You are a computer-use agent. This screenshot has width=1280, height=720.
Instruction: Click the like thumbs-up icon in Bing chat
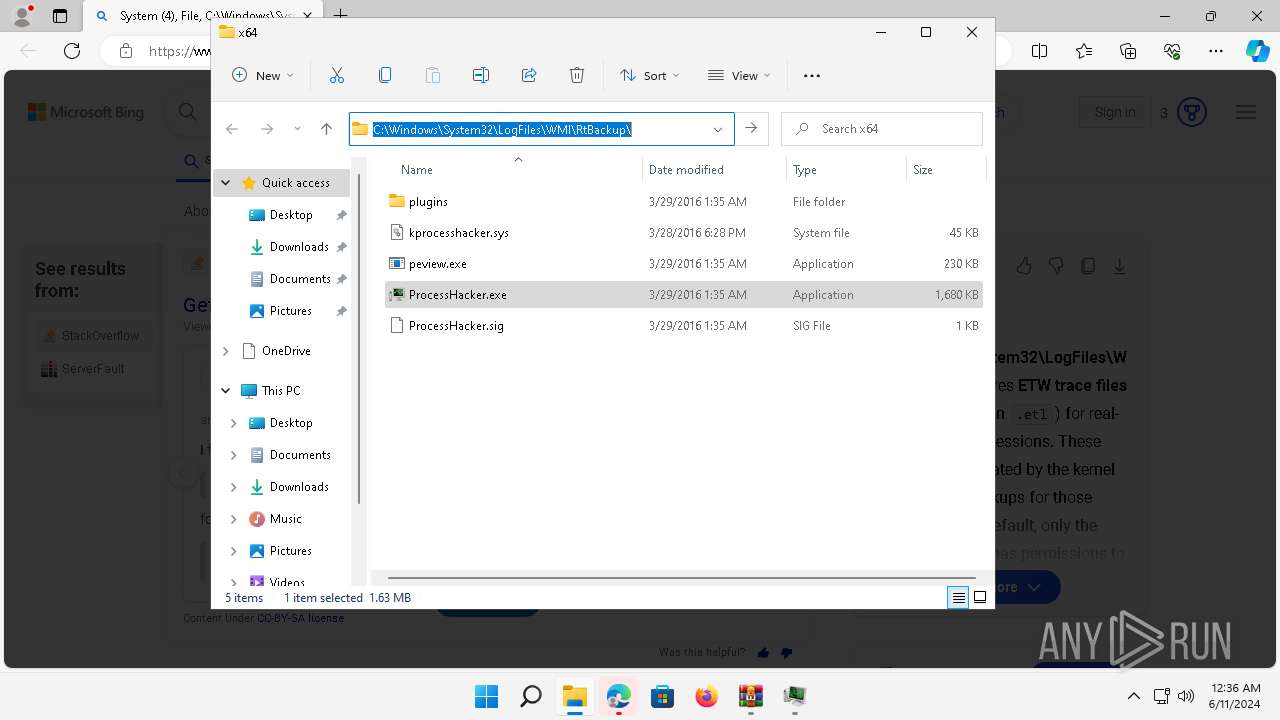pos(1024,266)
